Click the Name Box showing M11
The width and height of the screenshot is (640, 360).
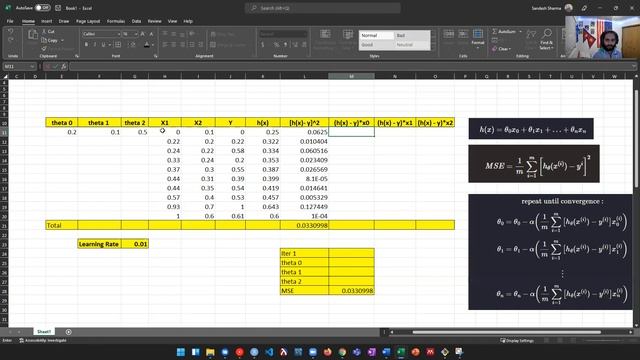pyautogui.click(x=20, y=66)
